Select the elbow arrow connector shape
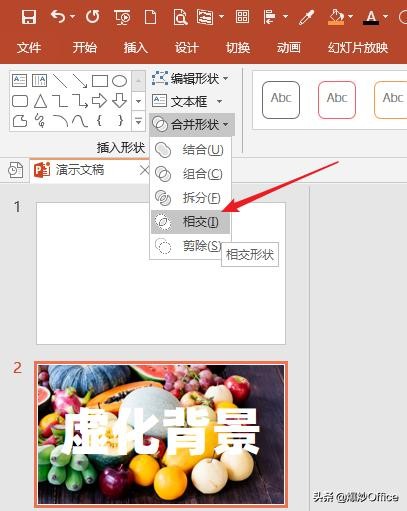This screenshot has width=407, height=511. pos(80,101)
